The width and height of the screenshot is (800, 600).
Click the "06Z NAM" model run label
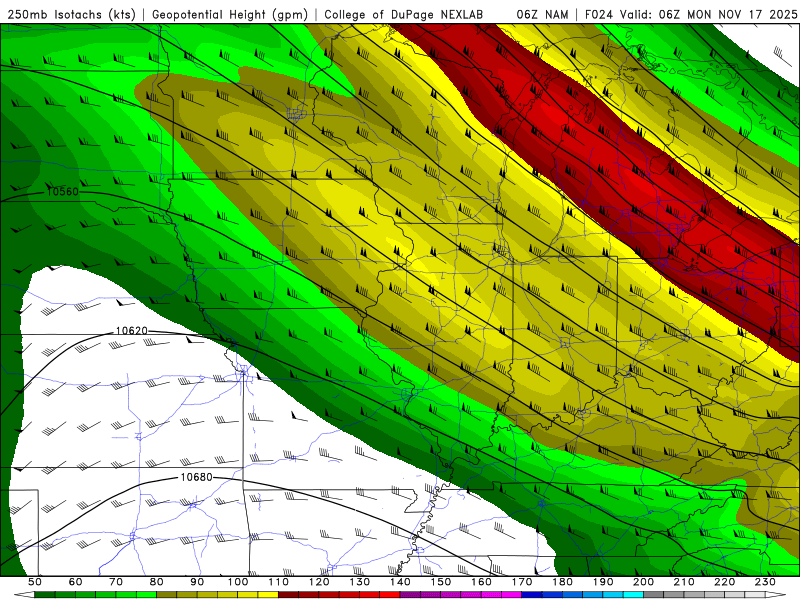click(542, 14)
